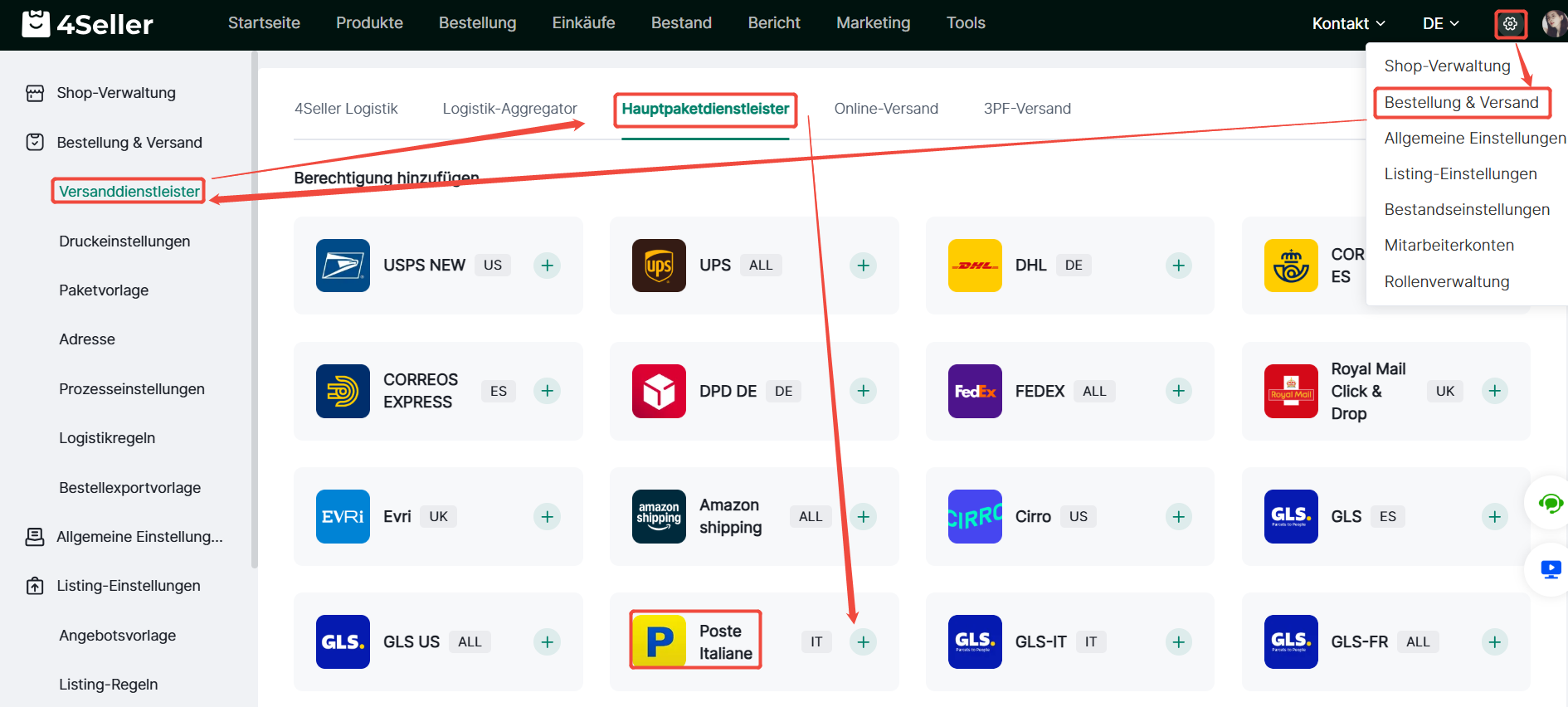This screenshot has height=707, width=1568.
Task: Add GLS ES carrier with plus icon
Action: (1494, 517)
